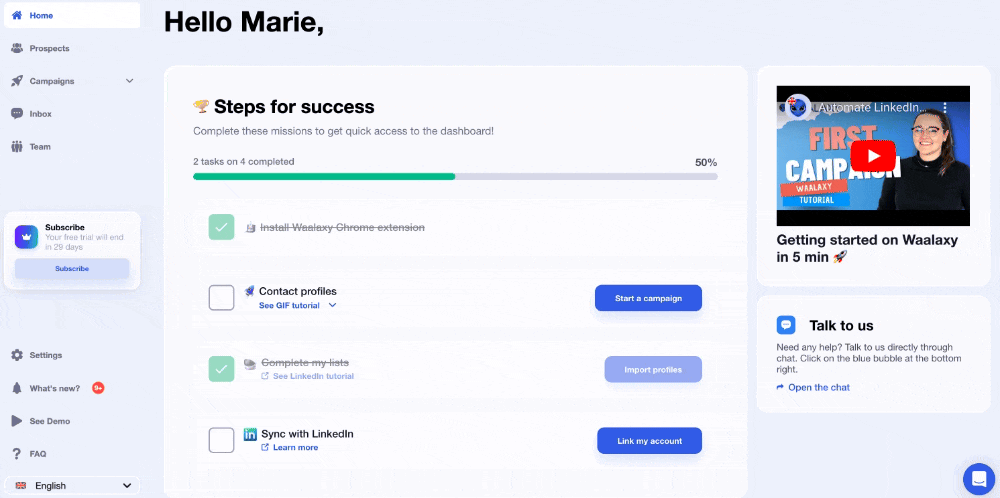Uncheck the Complete my lists checkbox
This screenshot has width=1000, height=498.
221,369
